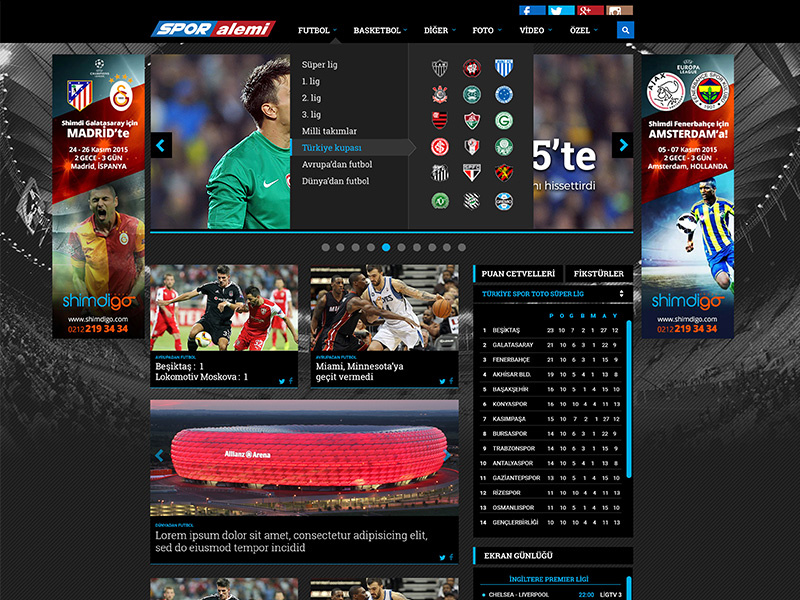Go to next hero slide arrow
Image resolution: width=800 pixels, height=600 pixels.
pos(622,145)
